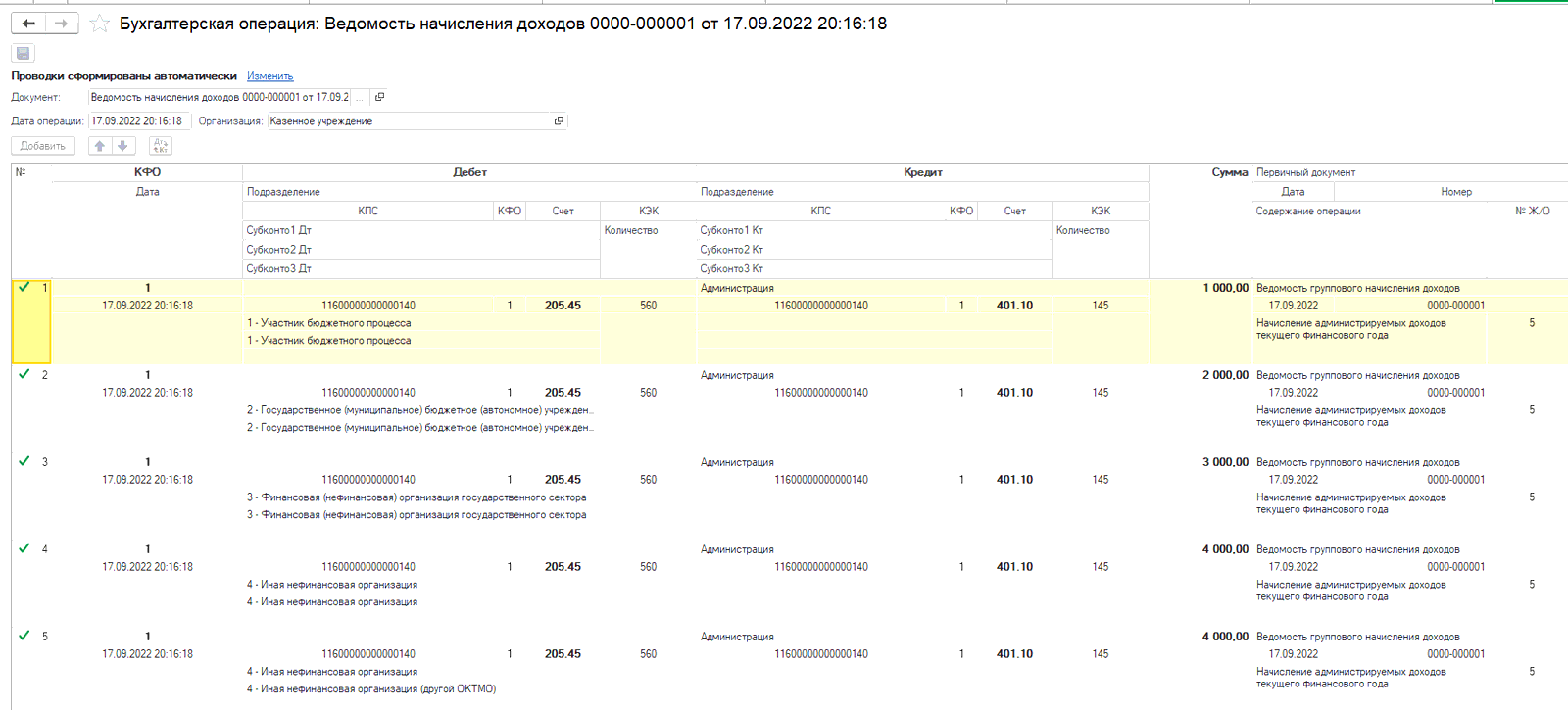Open the Изменить link
Screen dimensions: 1568x710
point(269,76)
